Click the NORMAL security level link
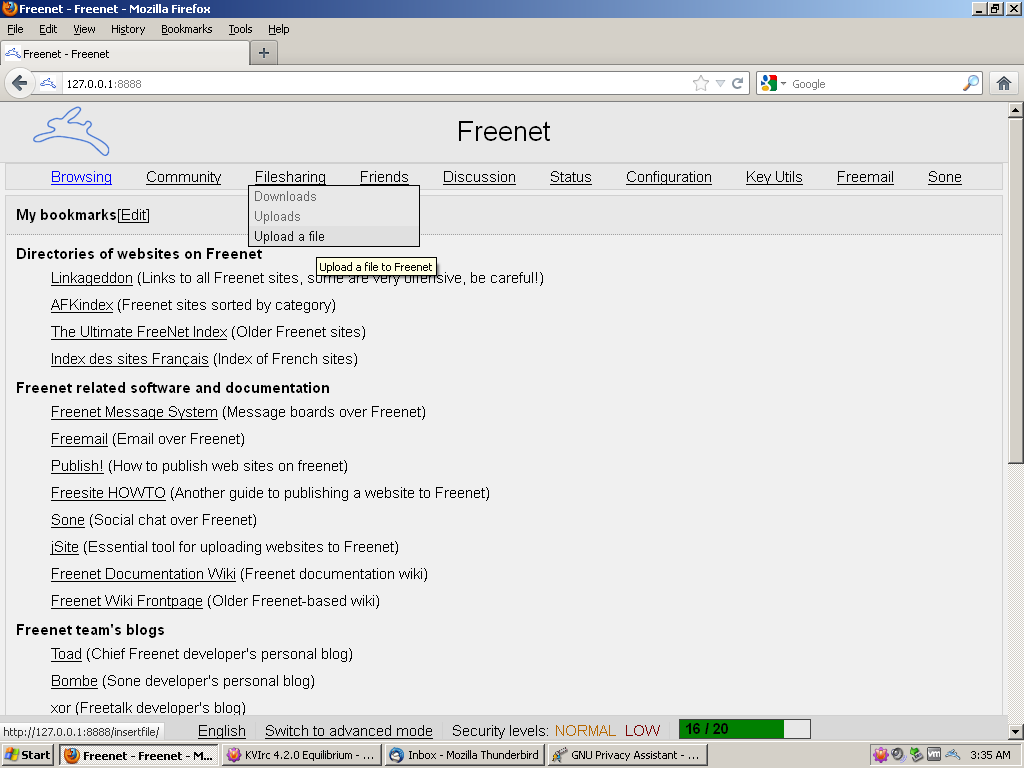The height and width of the screenshot is (768, 1024). click(585, 731)
